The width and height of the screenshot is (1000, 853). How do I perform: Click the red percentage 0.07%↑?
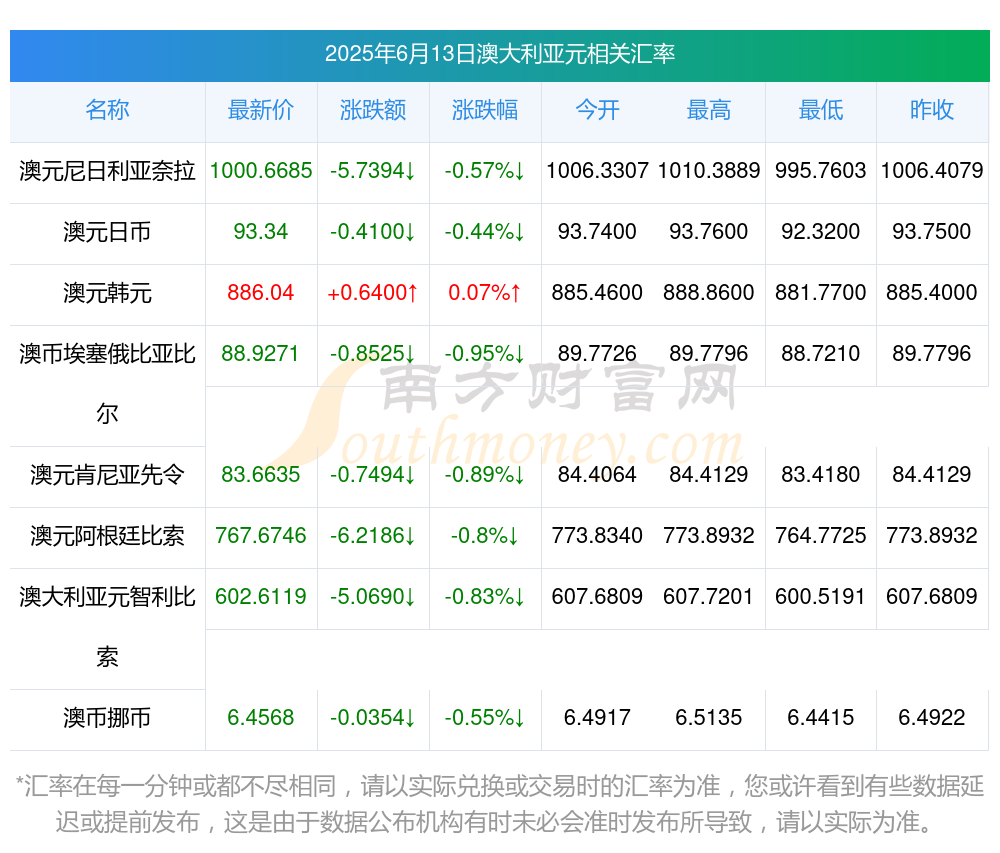(485, 293)
